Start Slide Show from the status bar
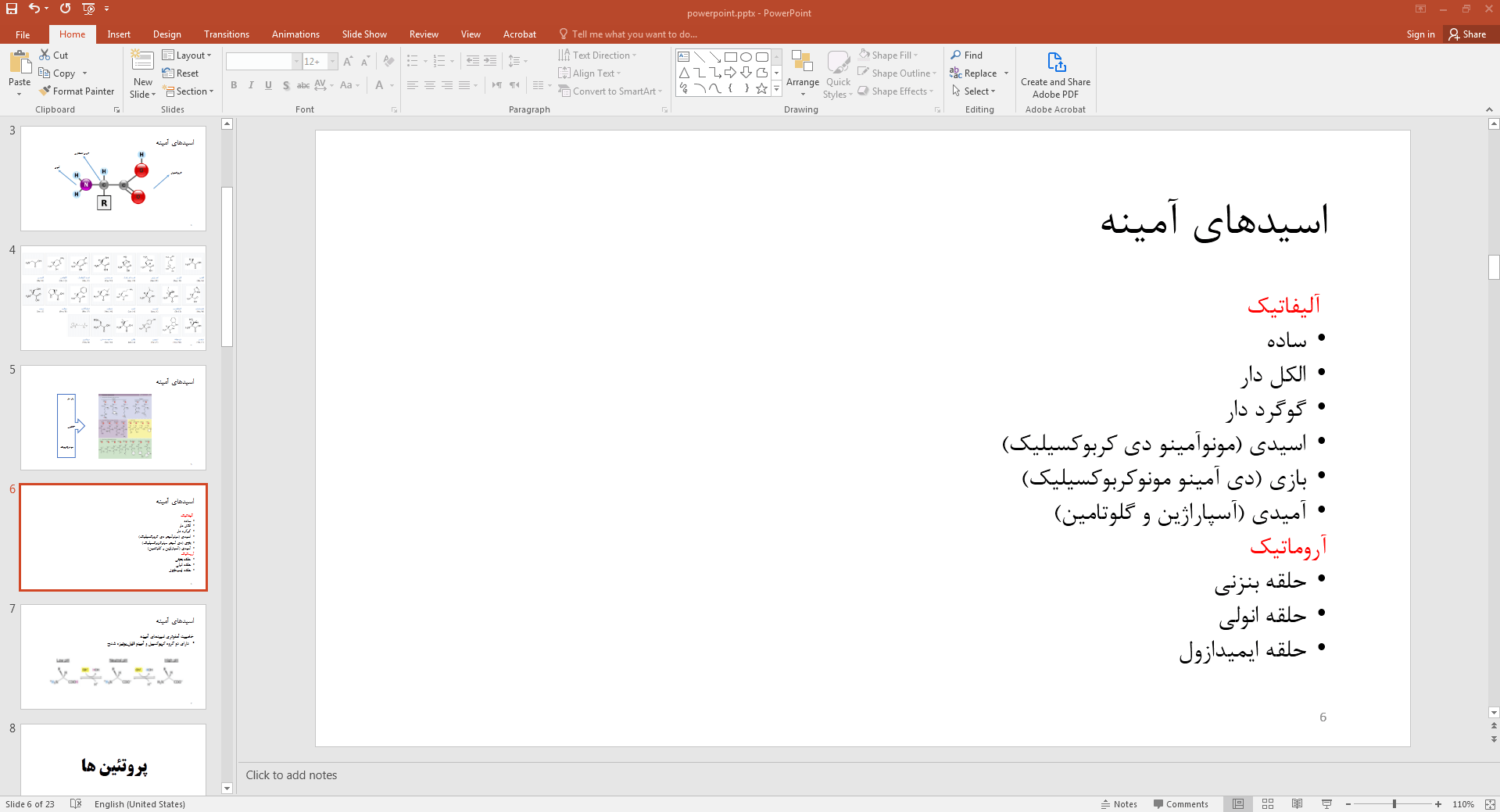1500x812 pixels. pos(1326,804)
